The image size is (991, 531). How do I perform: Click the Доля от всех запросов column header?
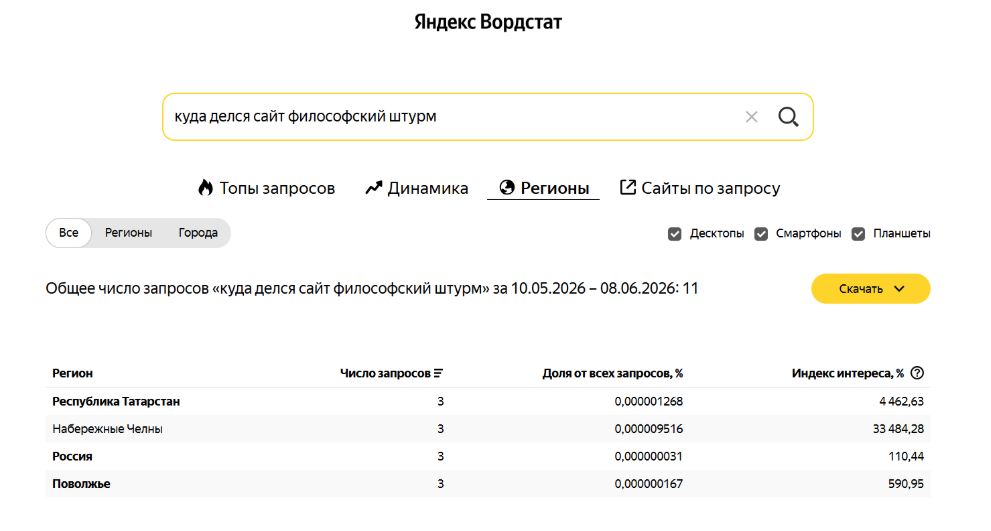coord(612,374)
